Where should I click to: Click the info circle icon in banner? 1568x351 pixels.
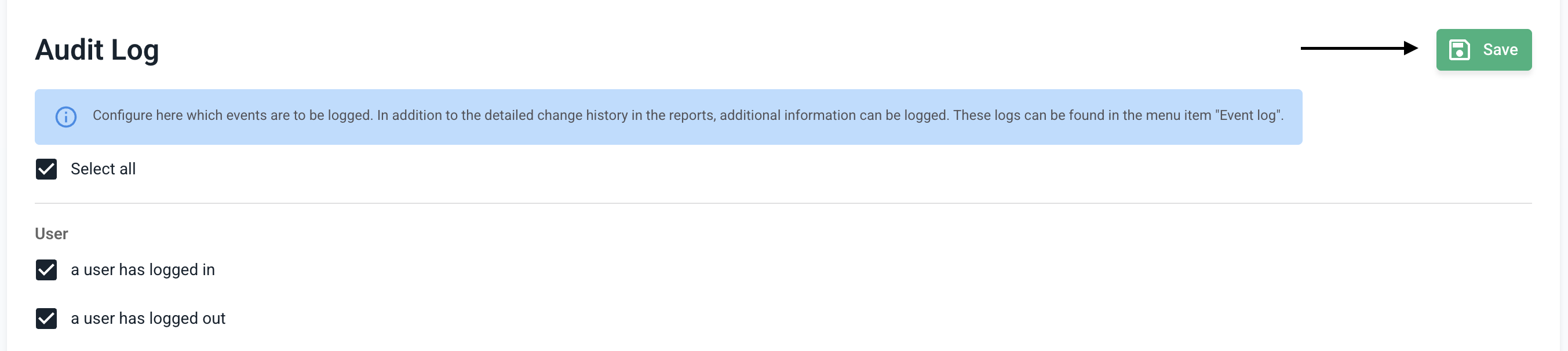tap(65, 116)
